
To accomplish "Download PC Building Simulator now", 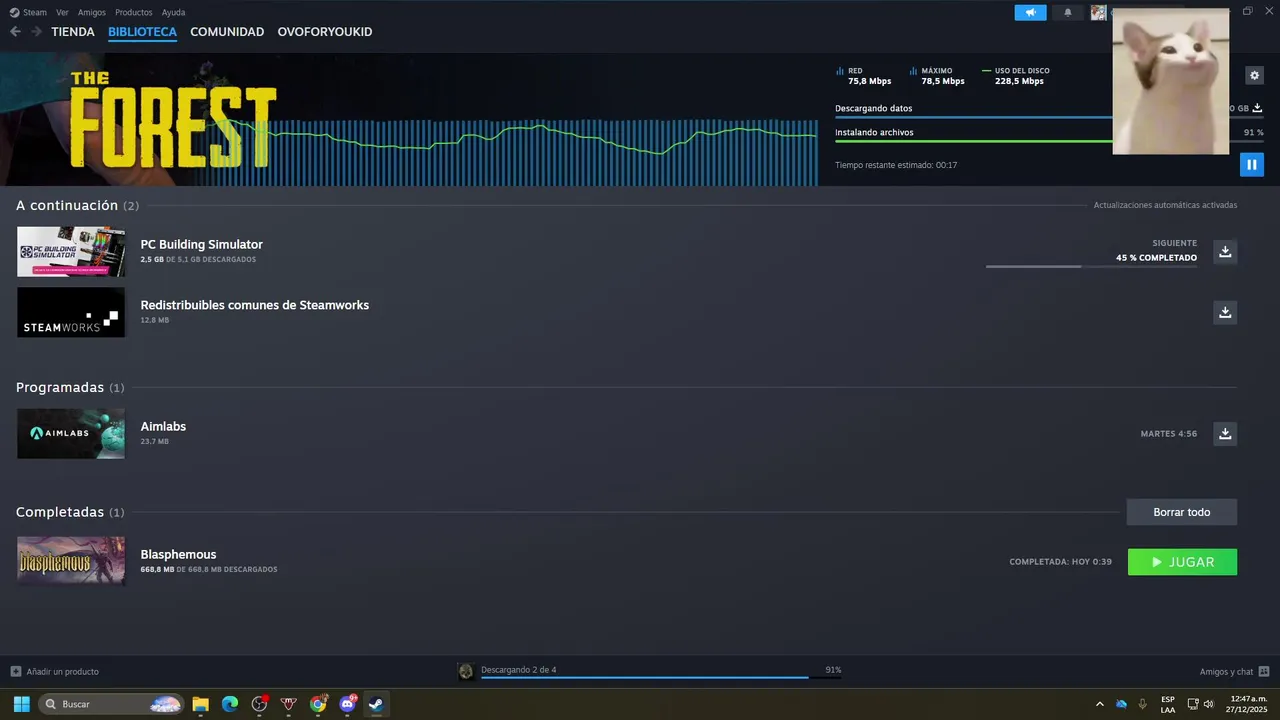I will point(1225,251).
